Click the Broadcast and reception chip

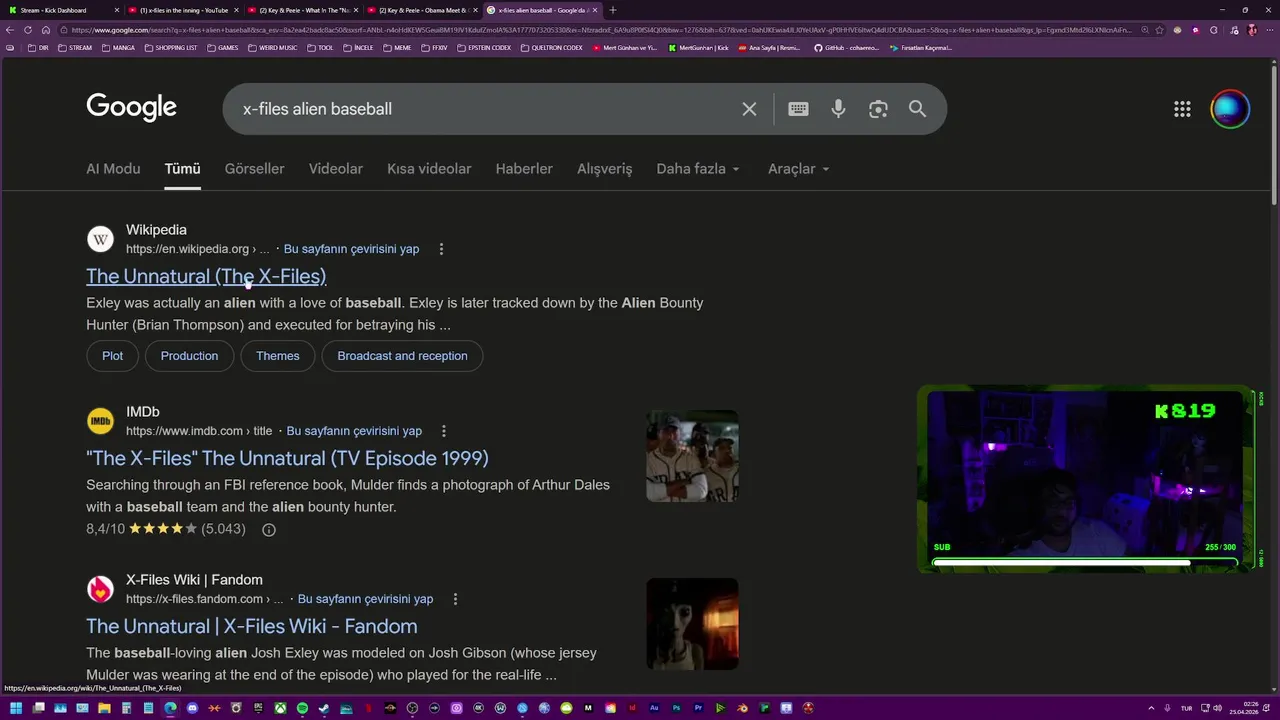pos(402,356)
